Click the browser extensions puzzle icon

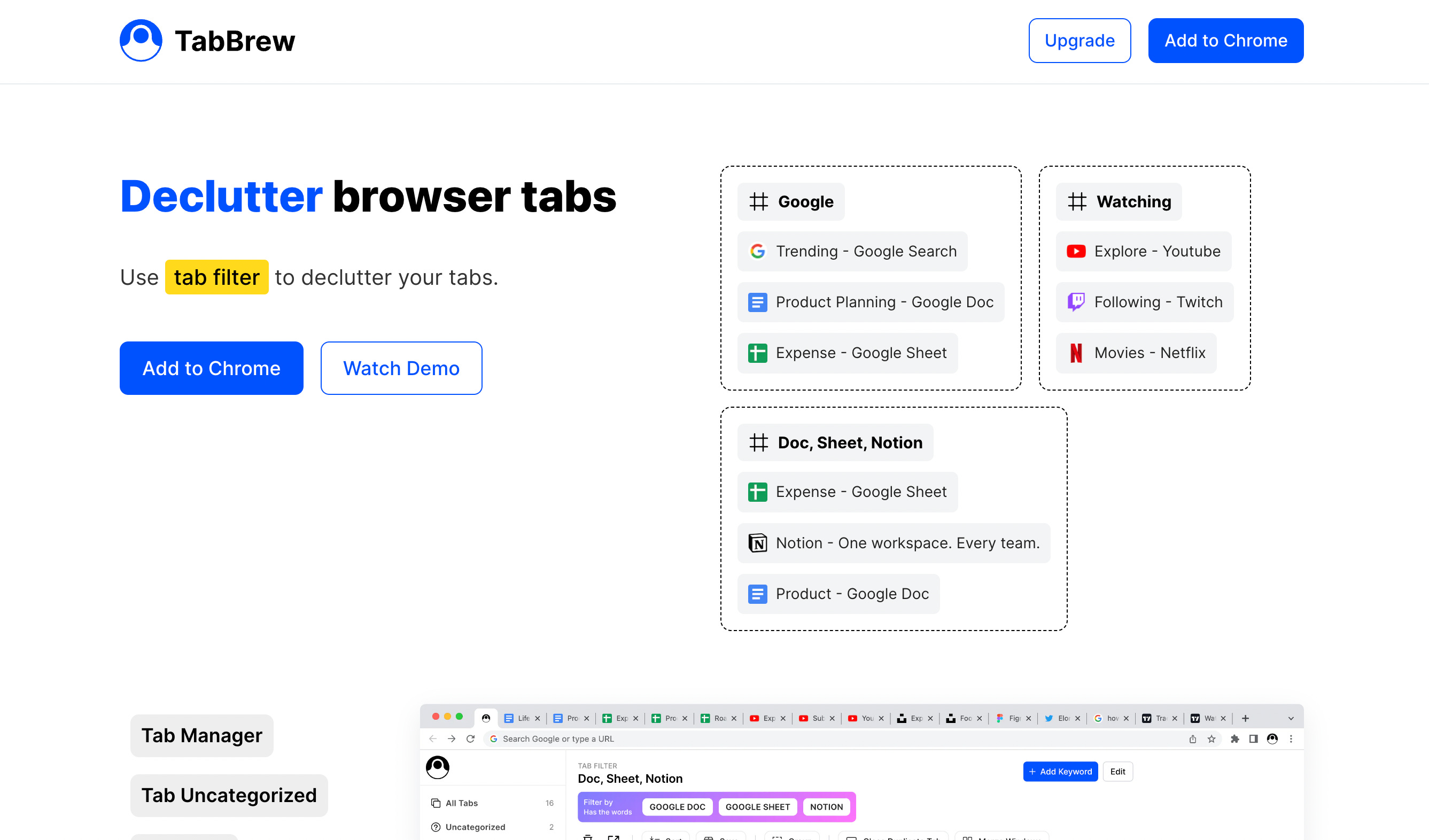(1234, 739)
